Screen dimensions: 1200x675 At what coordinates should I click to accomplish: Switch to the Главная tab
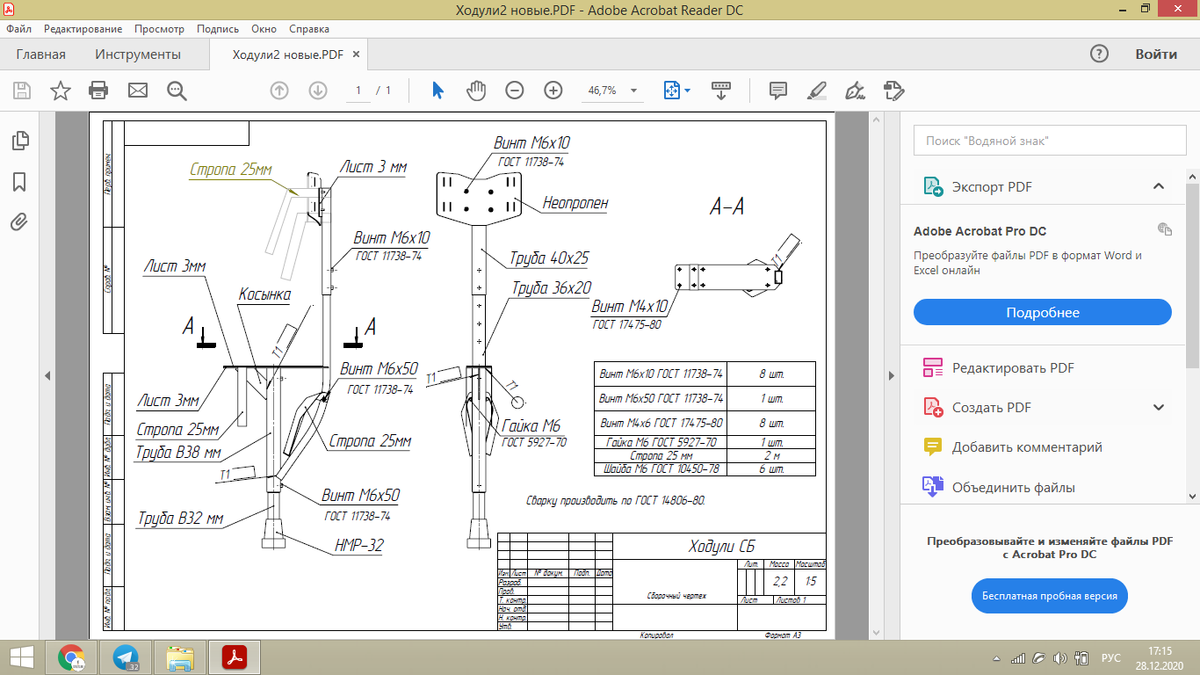pyautogui.click(x=41, y=54)
